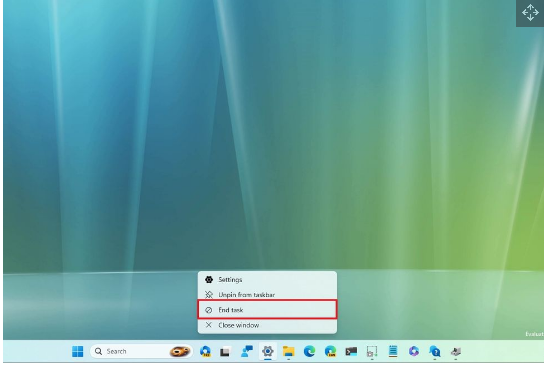The image size is (550, 367).
Task: Click the taskbar Search box
Action: 141,351
